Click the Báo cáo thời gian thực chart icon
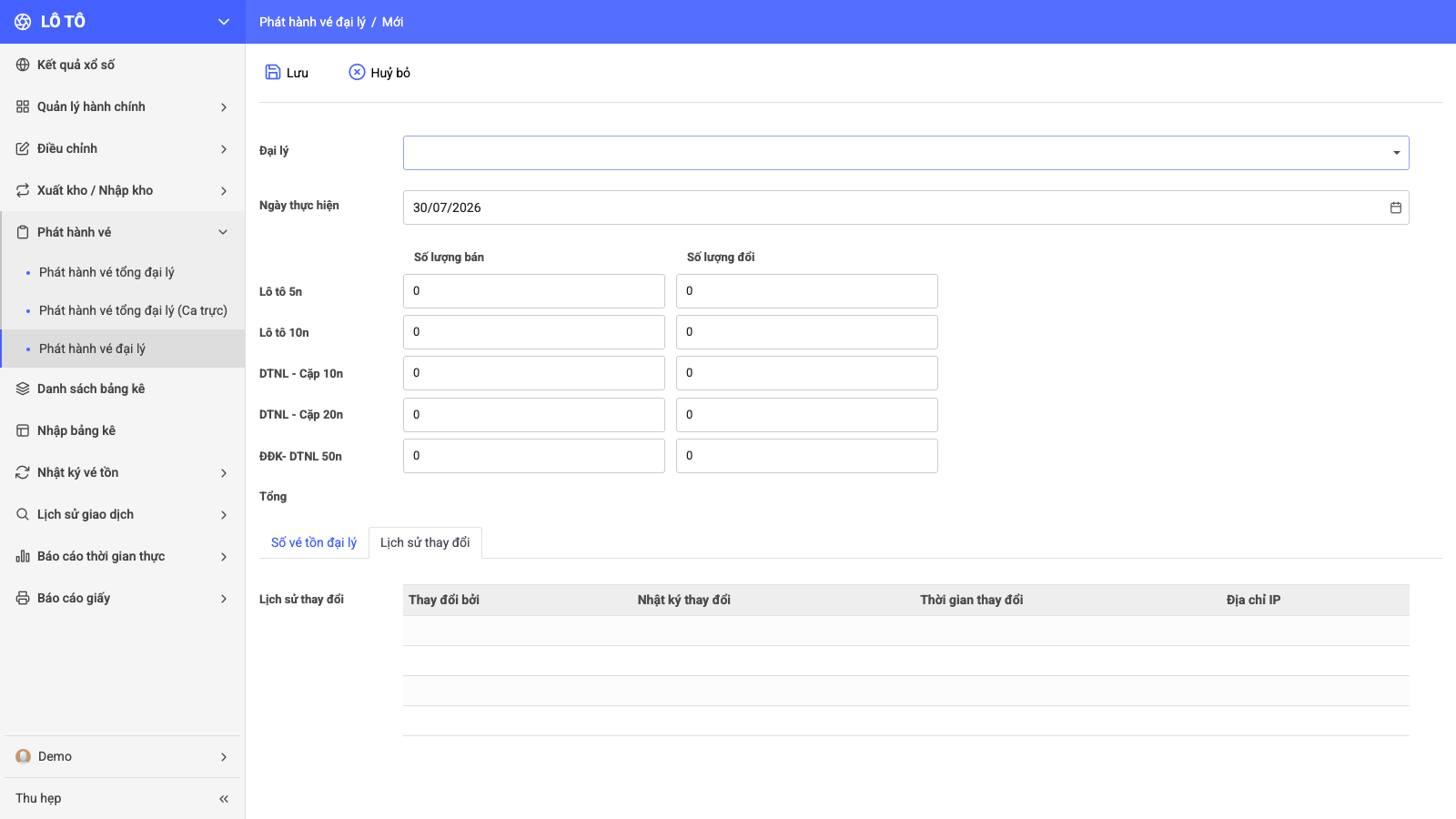This screenshot has height=819, width=1456. click(23, 556)
